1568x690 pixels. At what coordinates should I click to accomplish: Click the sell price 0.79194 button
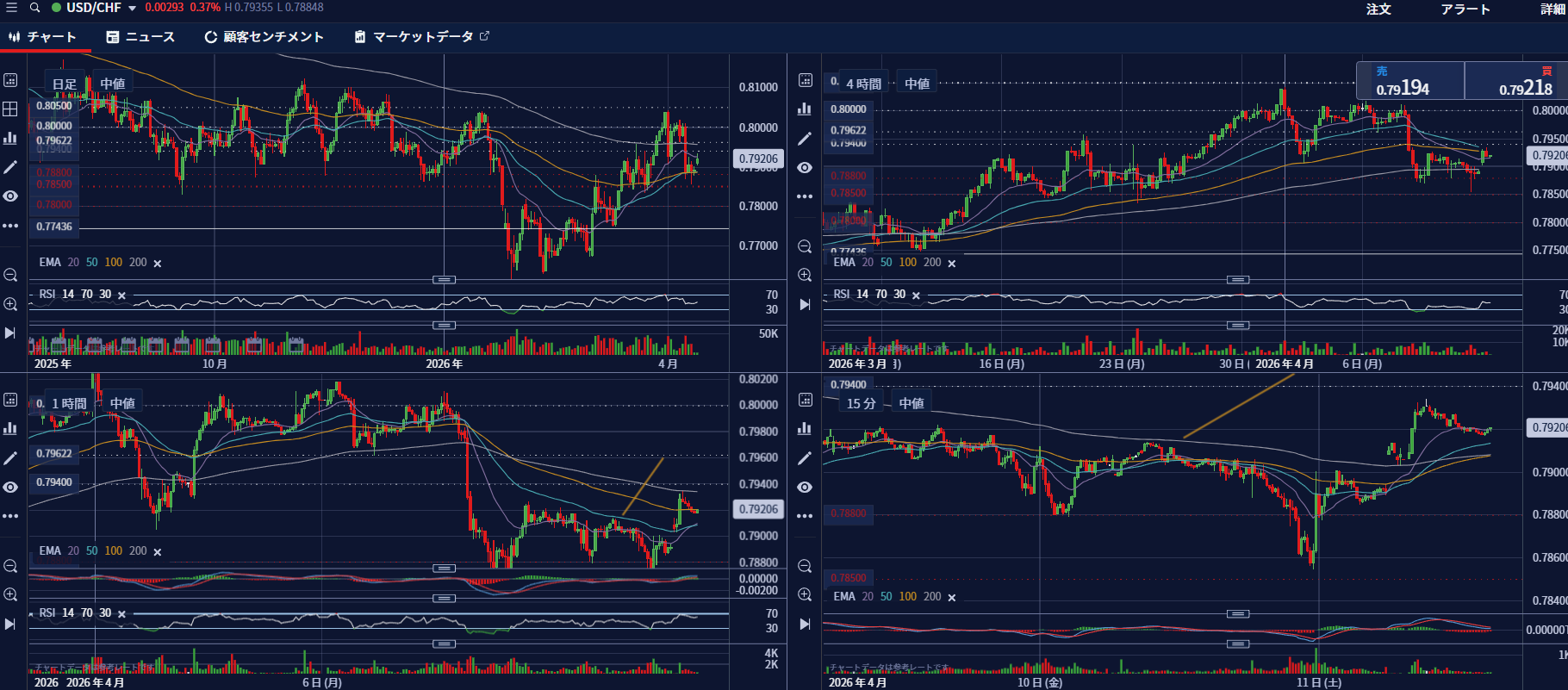1410,81
